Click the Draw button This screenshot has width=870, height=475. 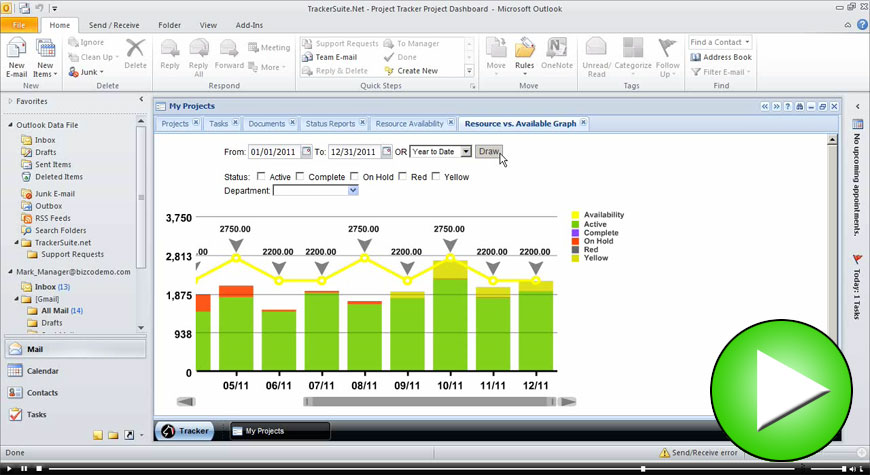[489, 151]
